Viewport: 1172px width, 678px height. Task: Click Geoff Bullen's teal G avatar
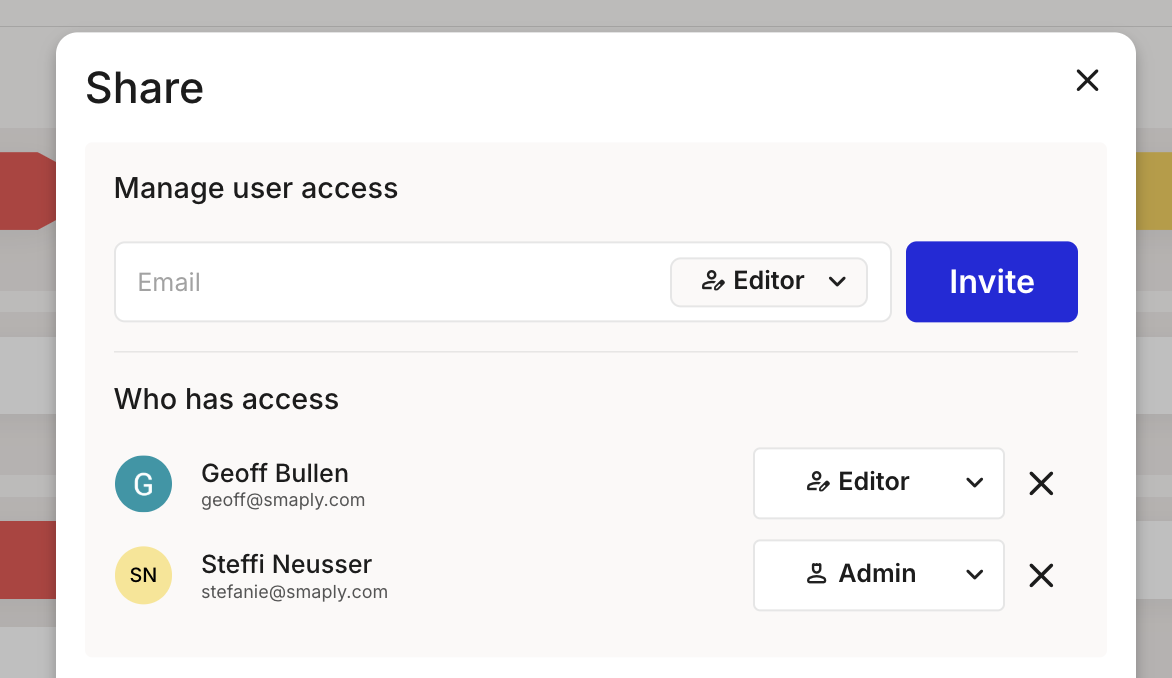(x=143, y=484)
